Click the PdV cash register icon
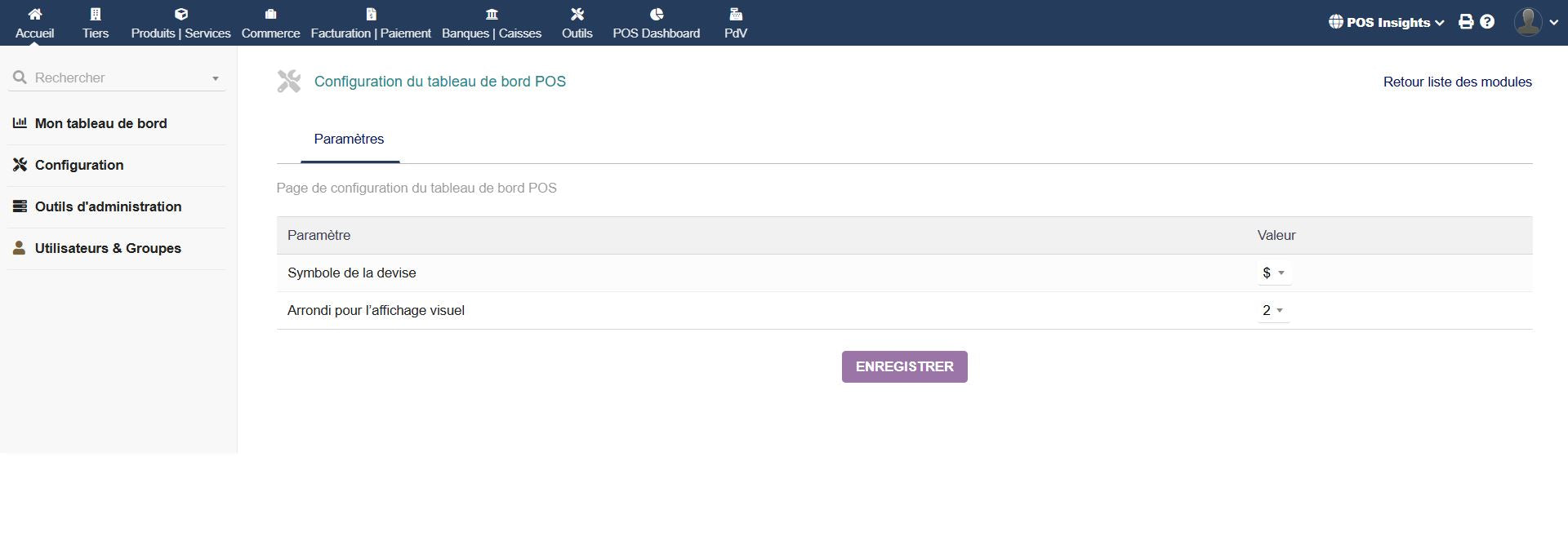This screenshot has width=1568, height=541. 735,14
